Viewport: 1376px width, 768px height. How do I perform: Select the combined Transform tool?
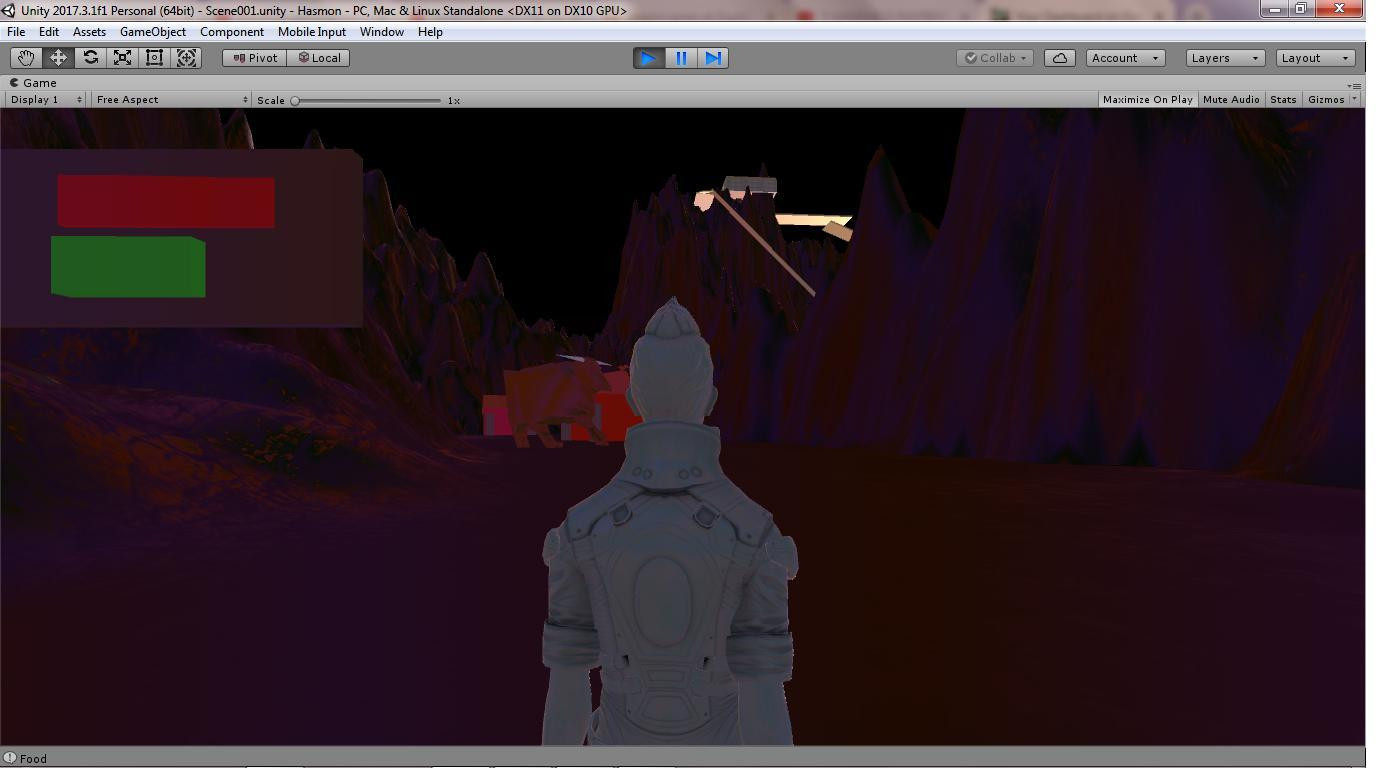pyautogui.click(x=186, y=58)
